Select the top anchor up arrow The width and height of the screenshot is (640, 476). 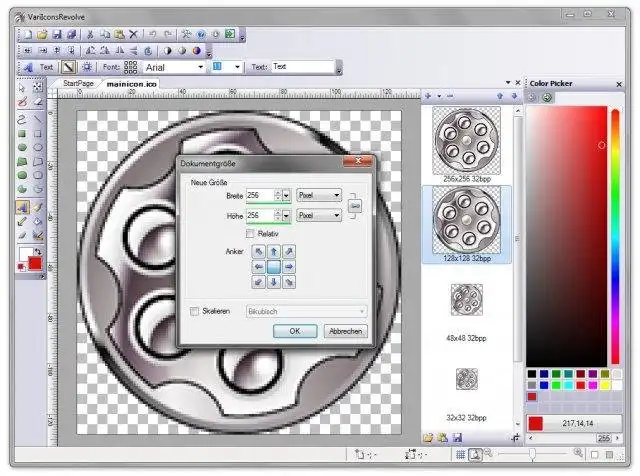(x=273, y=251)
